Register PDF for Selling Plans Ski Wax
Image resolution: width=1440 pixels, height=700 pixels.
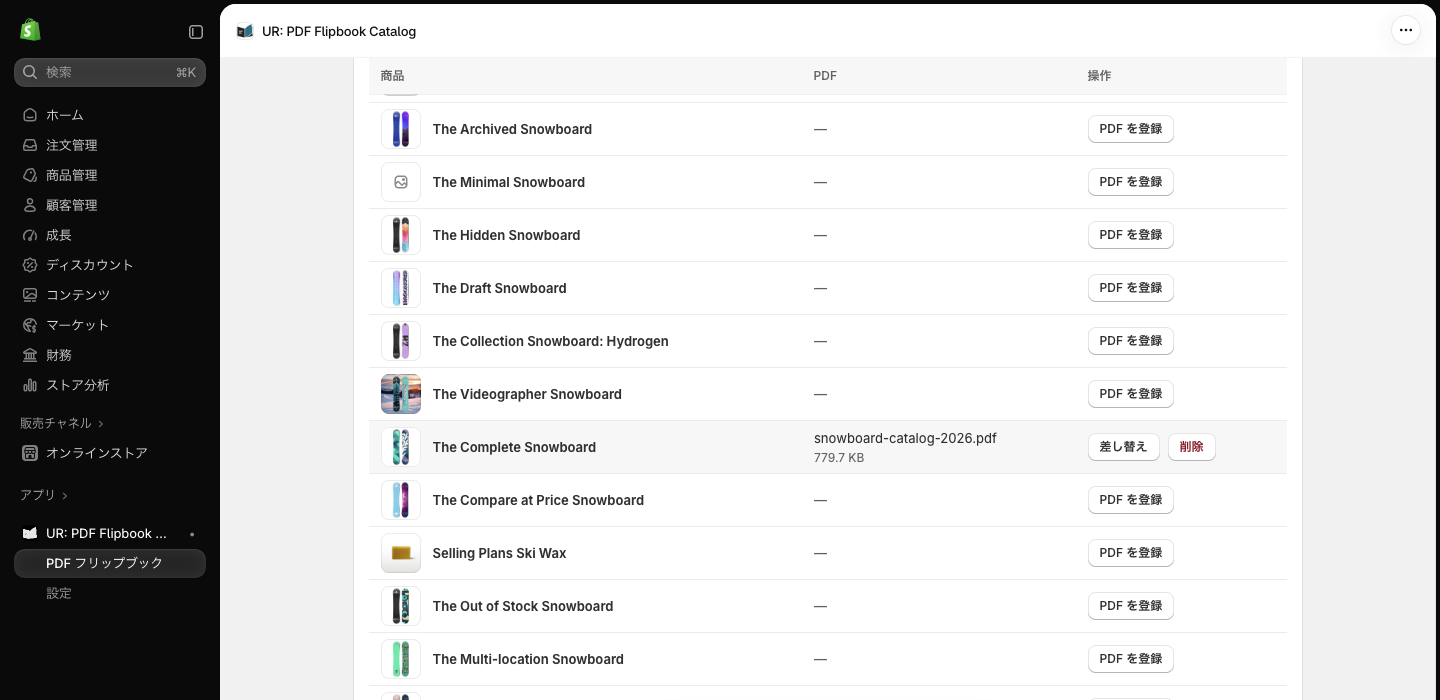click(x=1130, y=553)
